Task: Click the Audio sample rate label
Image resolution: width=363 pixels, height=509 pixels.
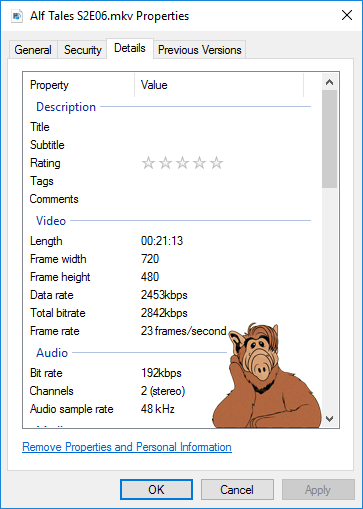Action: pos(72,409)
